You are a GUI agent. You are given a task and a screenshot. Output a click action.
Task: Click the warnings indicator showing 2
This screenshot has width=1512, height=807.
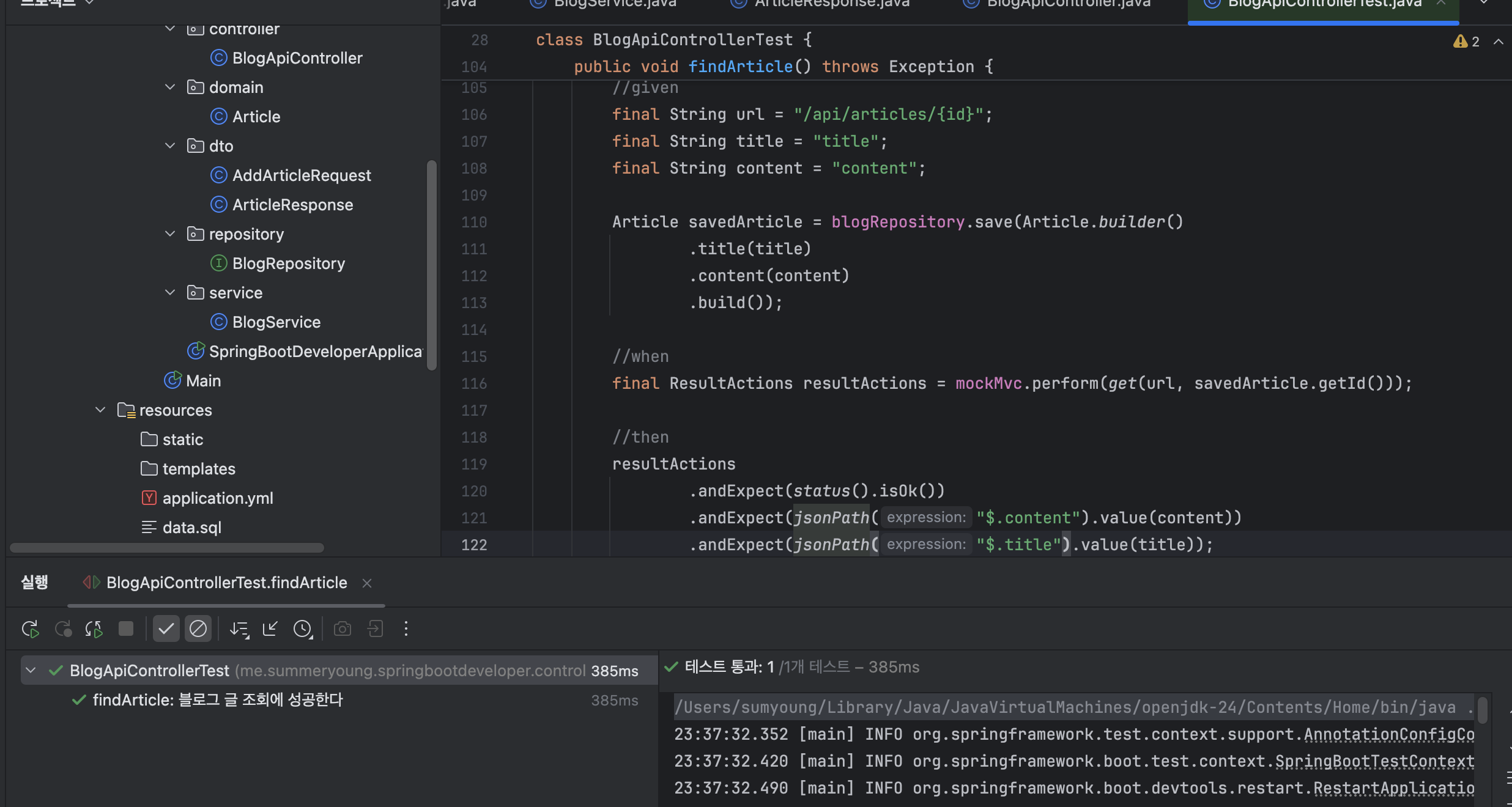click(x=1467, y=42)
